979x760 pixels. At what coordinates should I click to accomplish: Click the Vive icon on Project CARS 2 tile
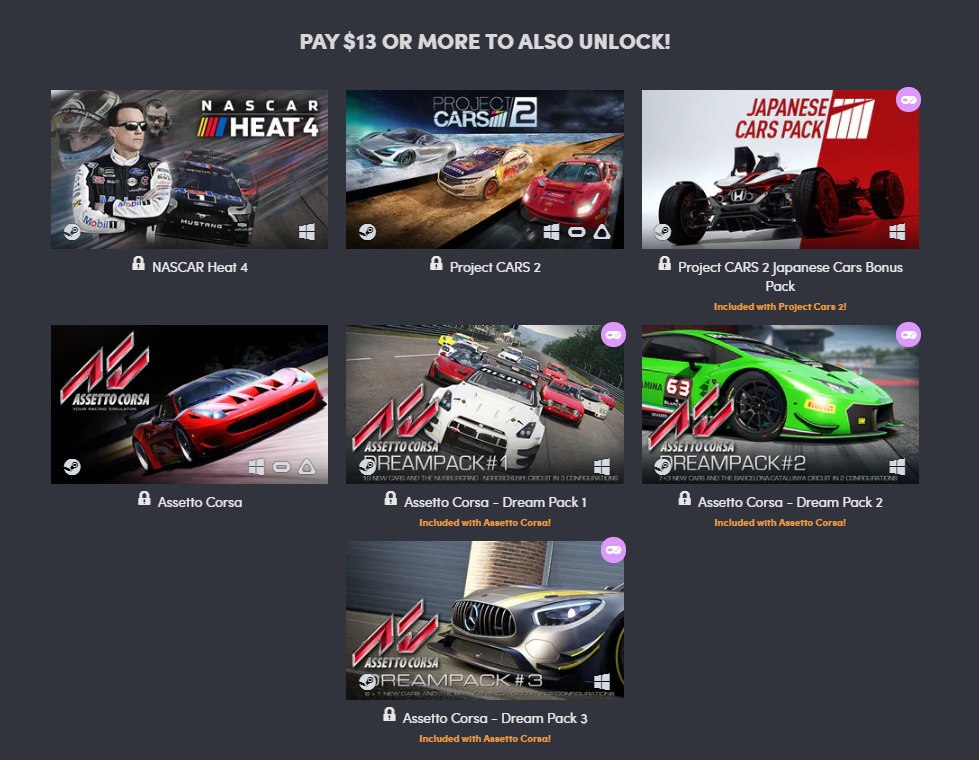point(602,232)
